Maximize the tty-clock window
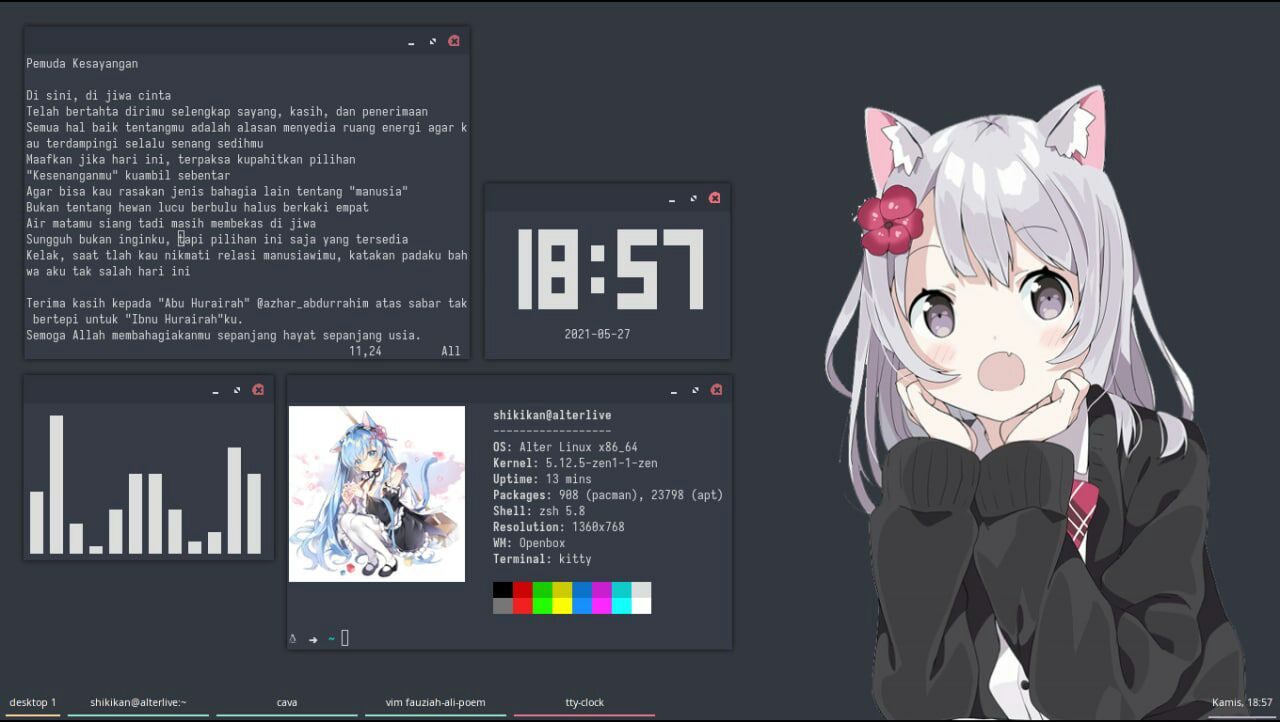Viewport: 1280px width, 722px height. click(694, 198)
